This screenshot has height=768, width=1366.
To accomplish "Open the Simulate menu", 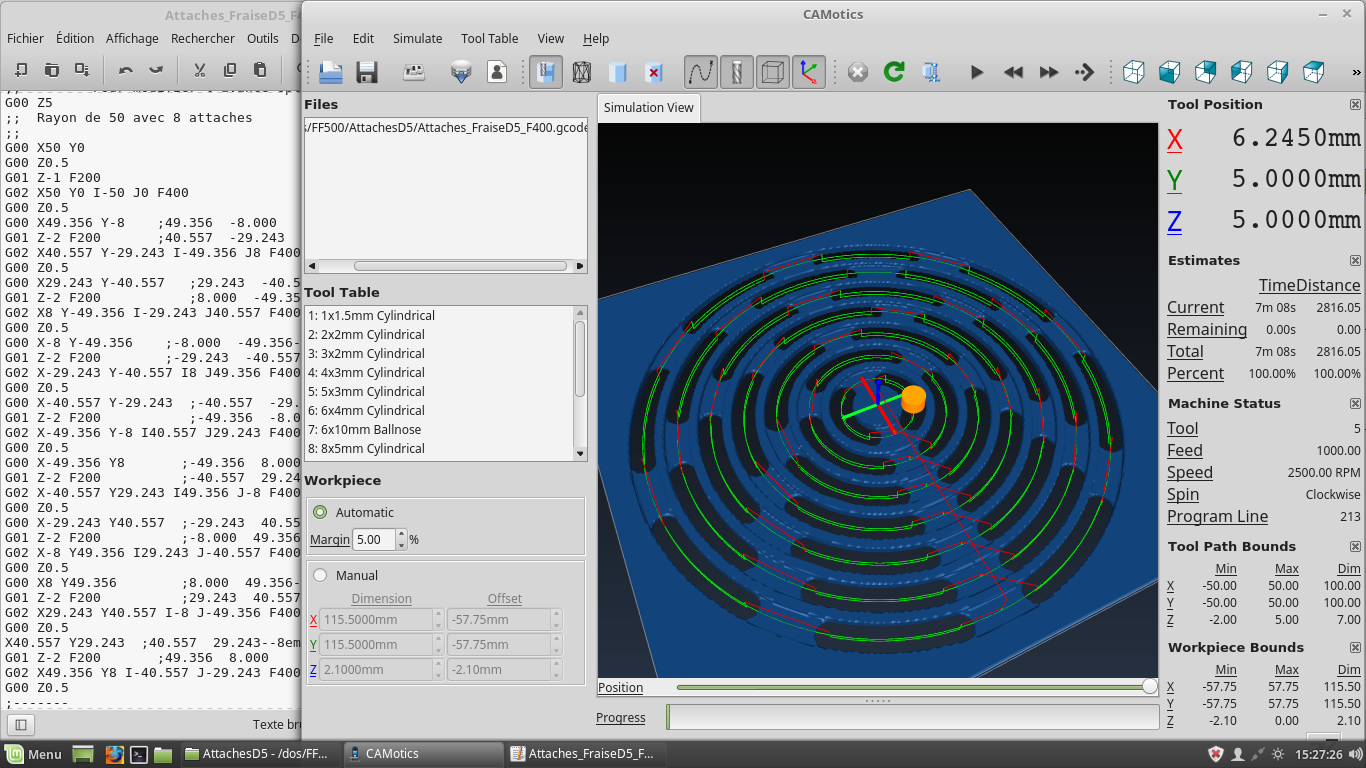I will 417,38.
